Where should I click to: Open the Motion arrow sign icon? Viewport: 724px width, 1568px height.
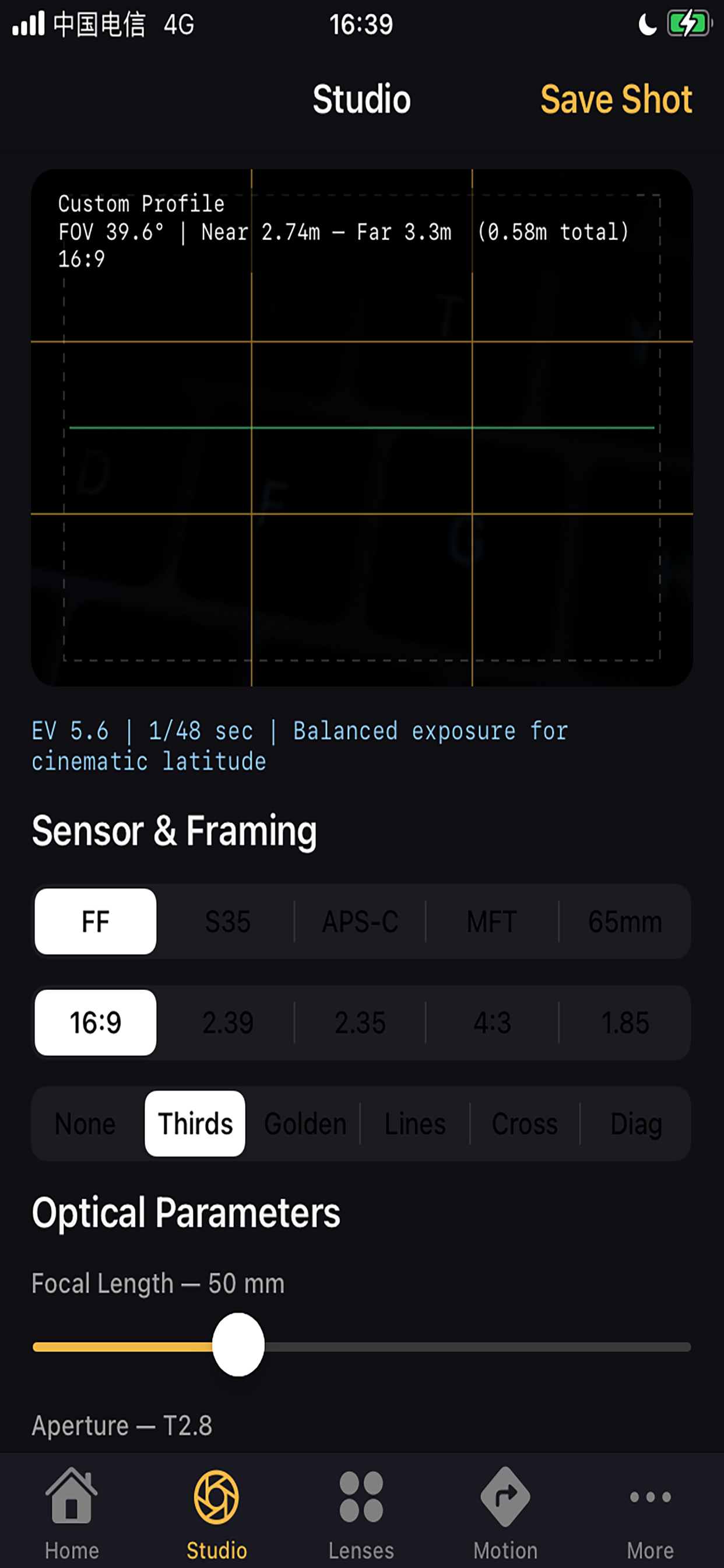click(x=505, y=1496)
